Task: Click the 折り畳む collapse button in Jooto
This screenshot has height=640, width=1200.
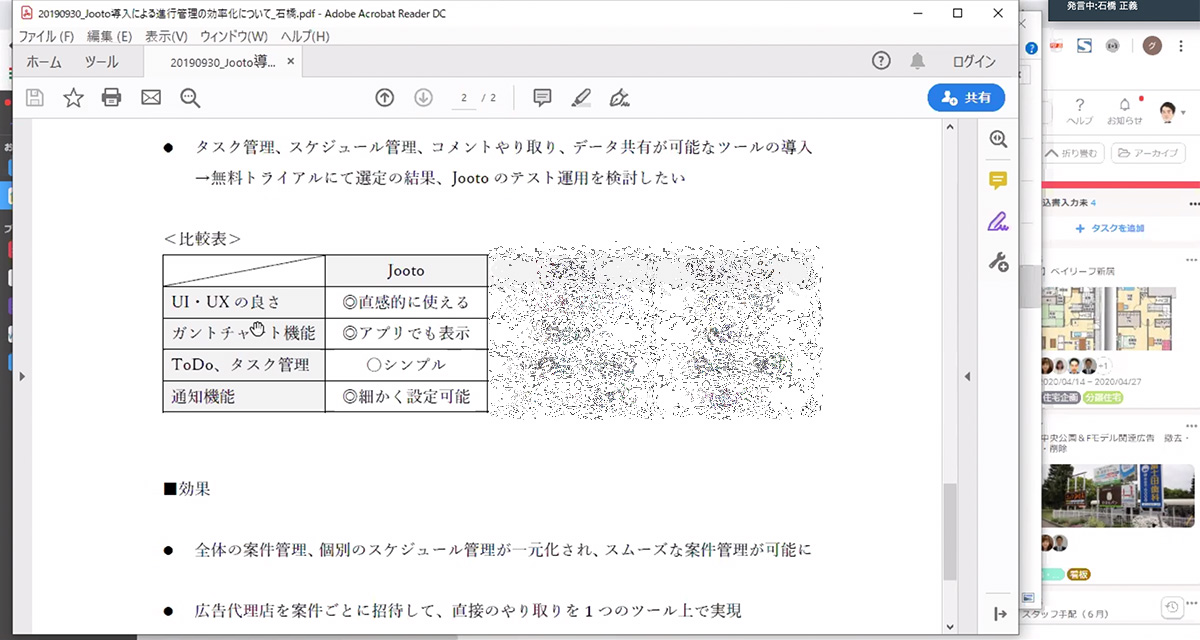Action: (x=1071, y=153)
